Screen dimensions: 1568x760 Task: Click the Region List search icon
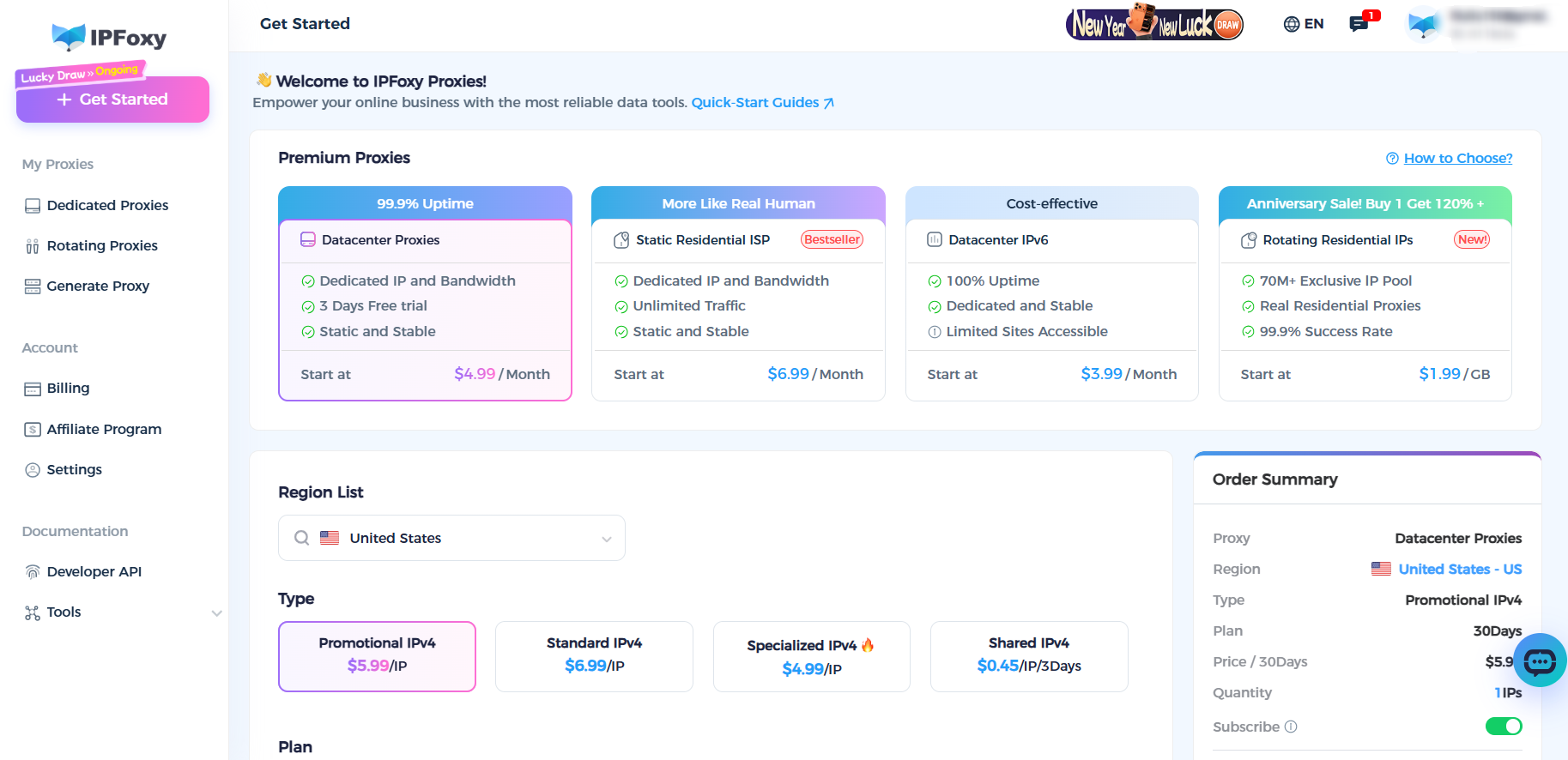[x=302, y=538]
